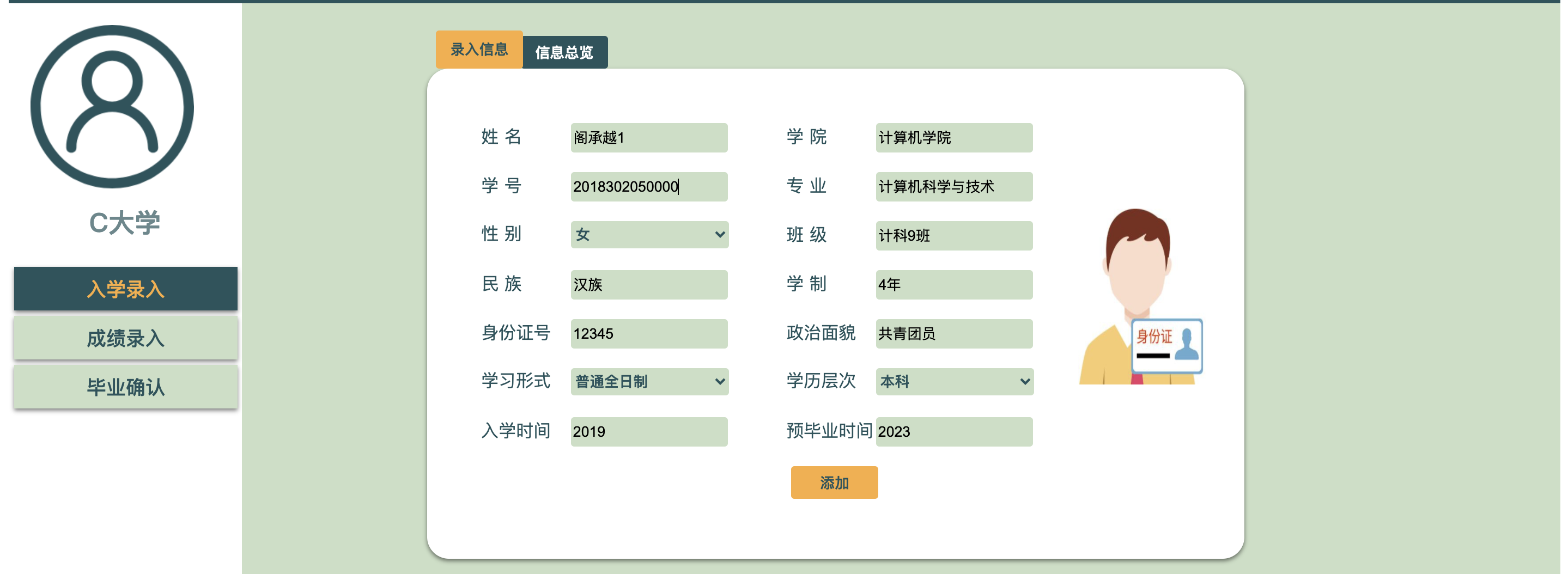This screenshot has height=574, width=1568.
Task: Click the top teal header bar
Action: (784, 4)
